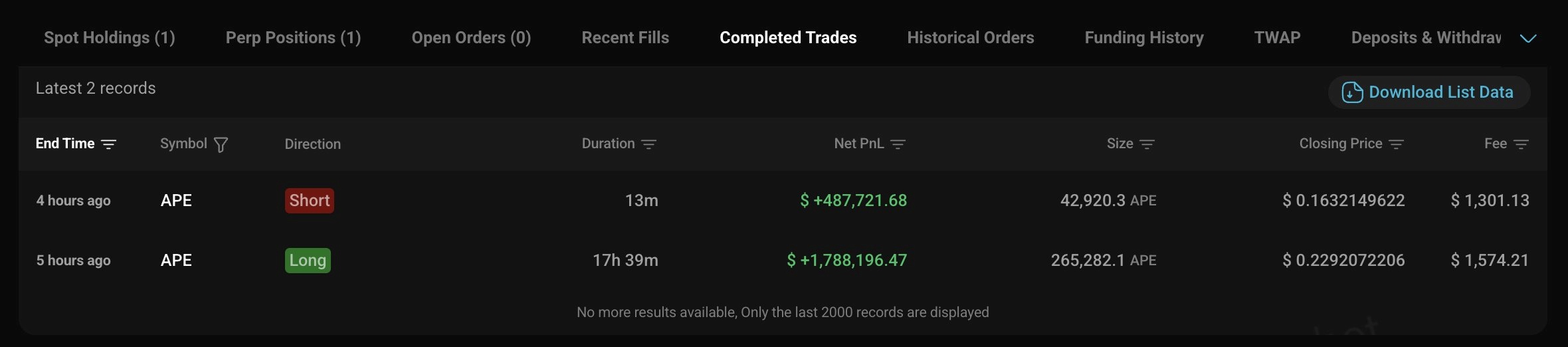Sort by Duration column icon
Viewport: 1568px width, 347px height.
click(x=648, y=144)
